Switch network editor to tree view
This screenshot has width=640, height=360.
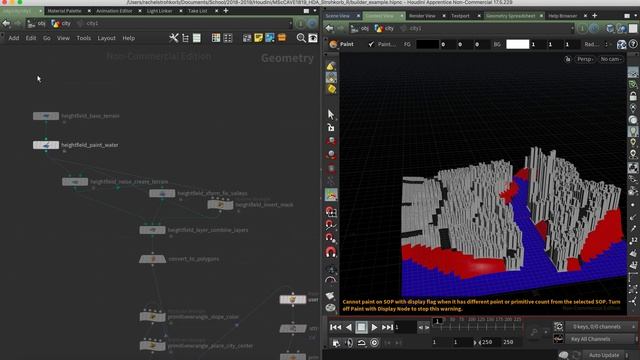pos(185,38)
